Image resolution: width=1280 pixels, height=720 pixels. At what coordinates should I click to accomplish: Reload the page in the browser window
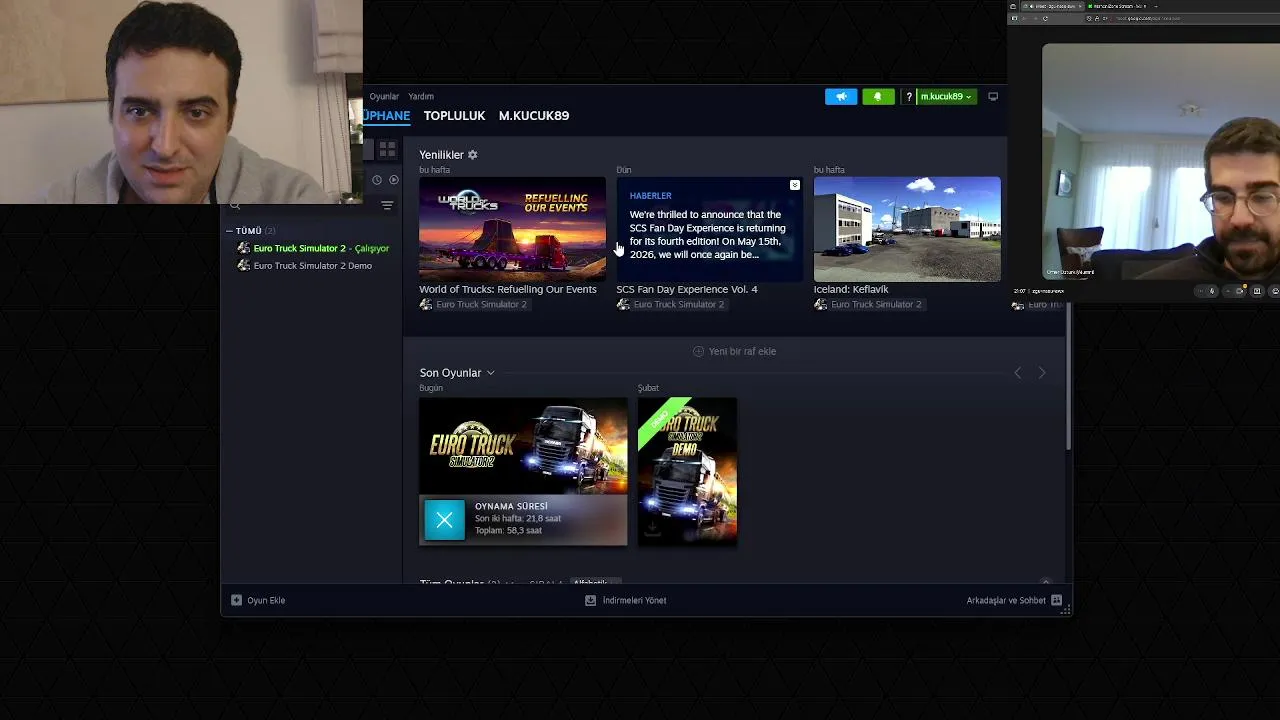tap(1045, 18)
